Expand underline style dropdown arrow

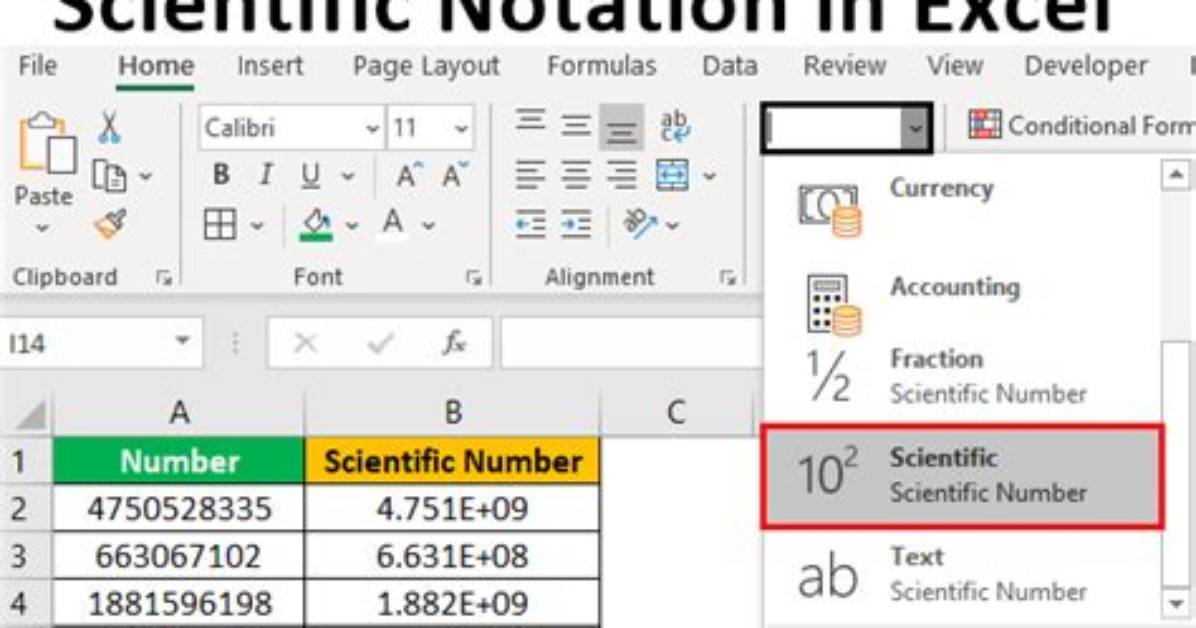[x=348, y=177]
